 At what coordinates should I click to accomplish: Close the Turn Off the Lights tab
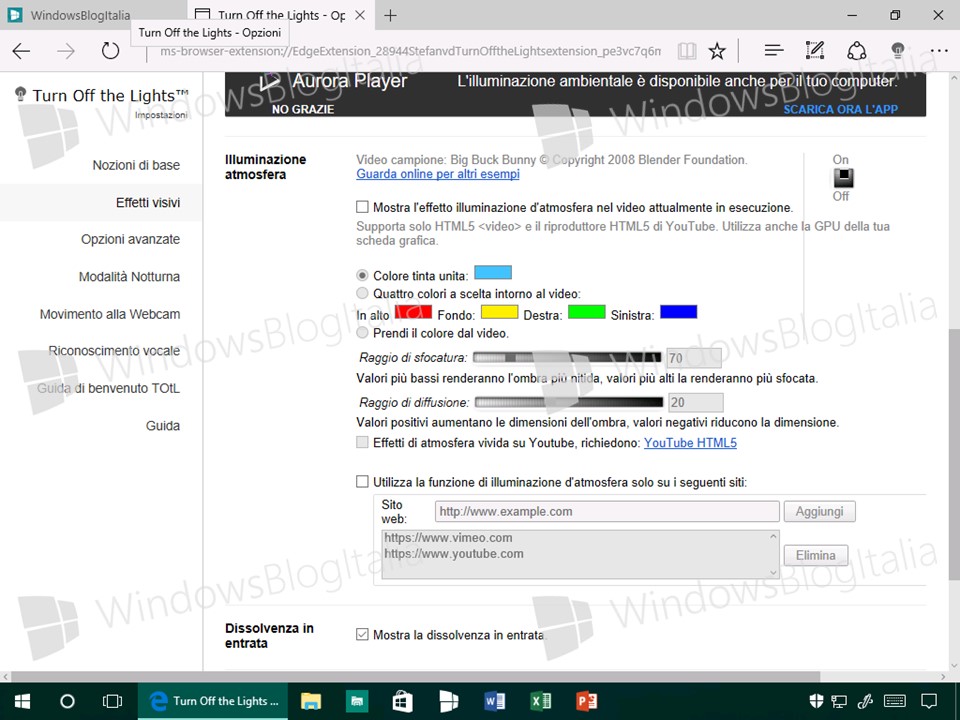361,15
